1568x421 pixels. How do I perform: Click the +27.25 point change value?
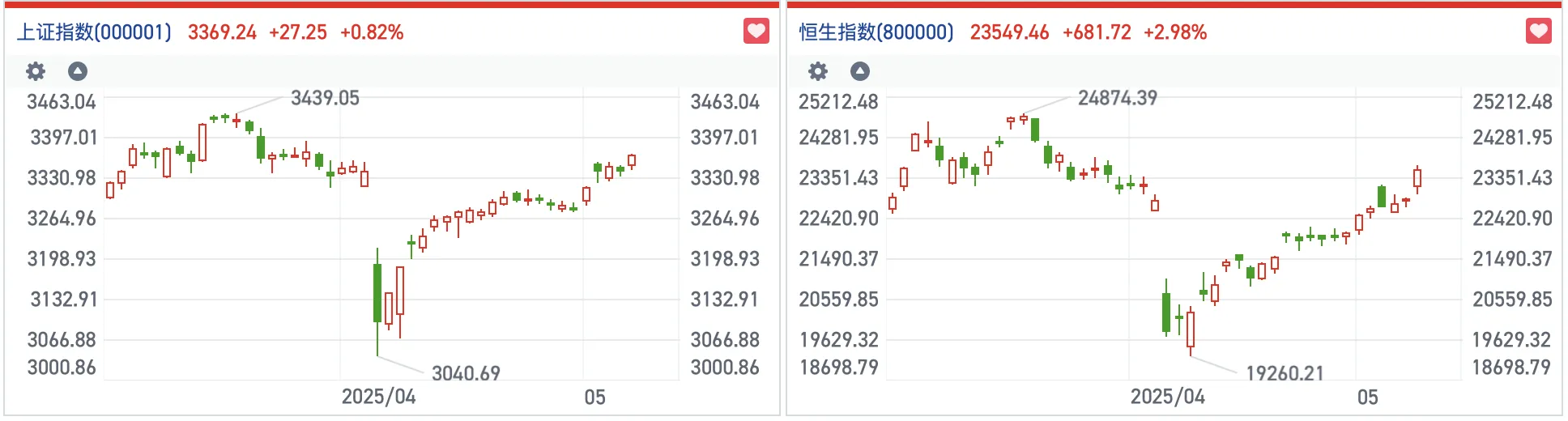pos(298,32)
